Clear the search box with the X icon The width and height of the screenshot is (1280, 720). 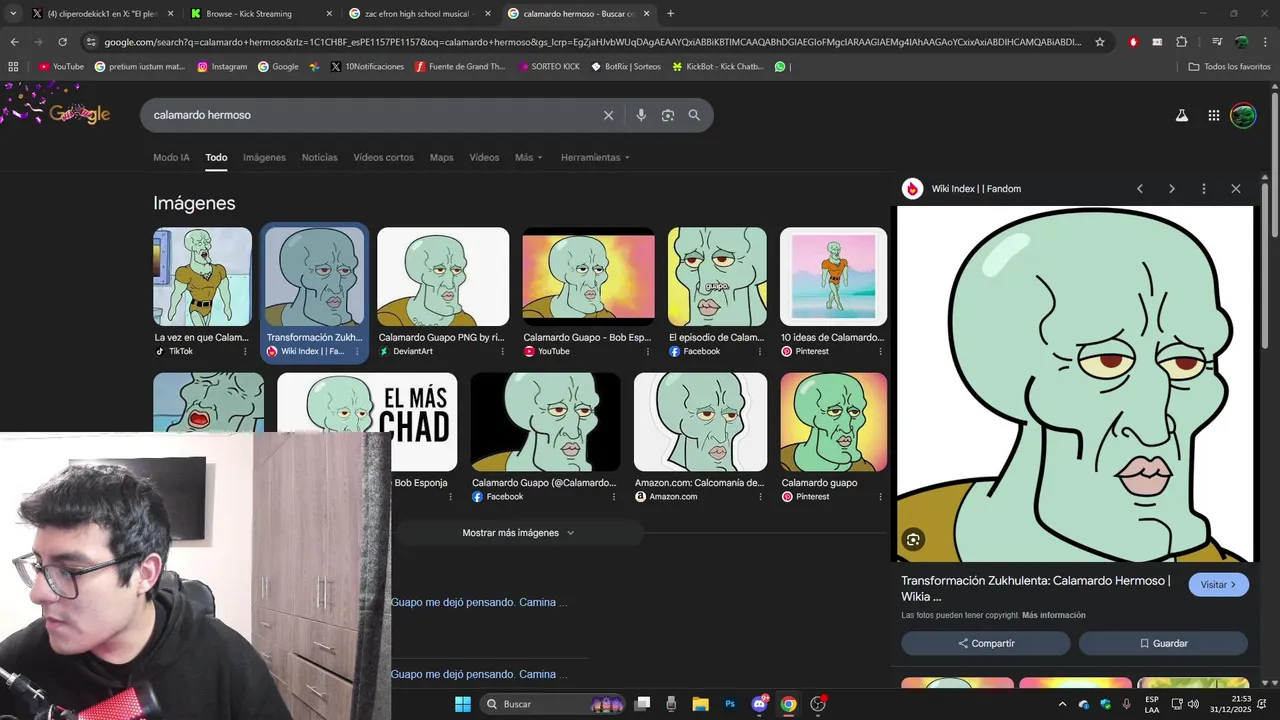(608, 115)
